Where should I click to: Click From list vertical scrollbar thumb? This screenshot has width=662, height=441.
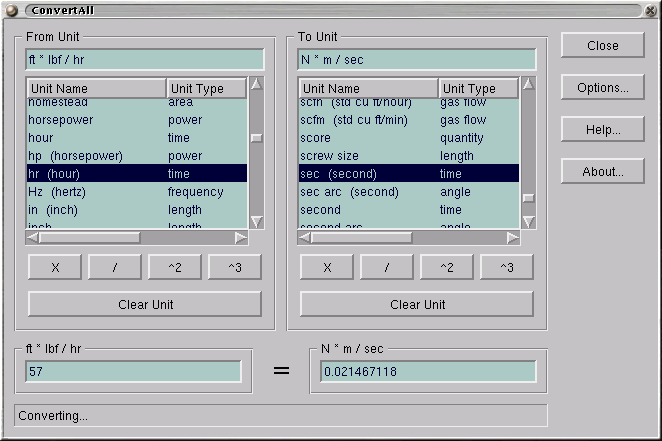[x=256, y=138]
